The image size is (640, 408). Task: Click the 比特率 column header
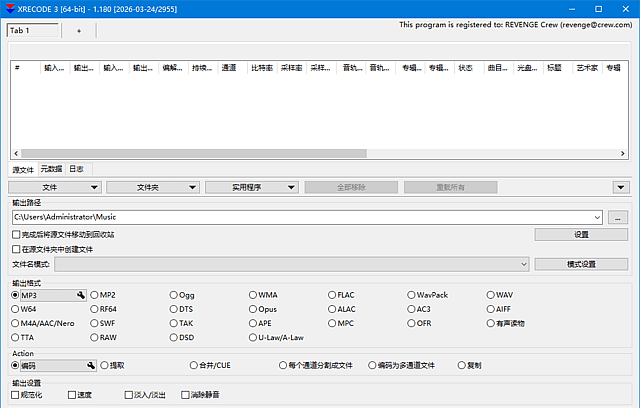coord(262,68)
